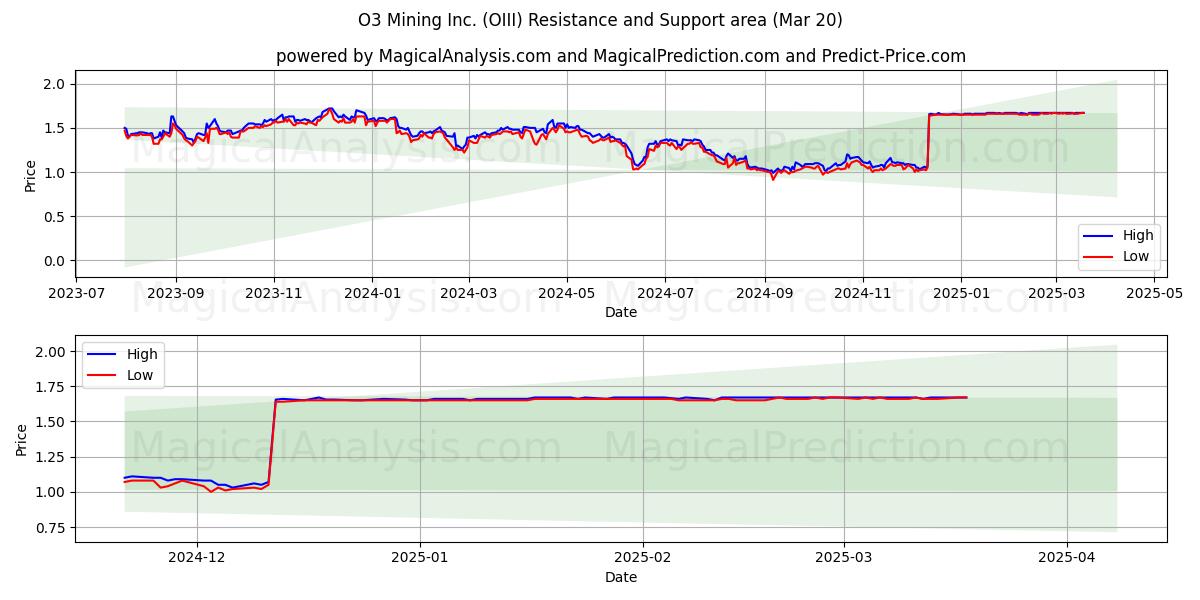Click the '2.00' y-axis tick on bottom chart

coord(52,352)
